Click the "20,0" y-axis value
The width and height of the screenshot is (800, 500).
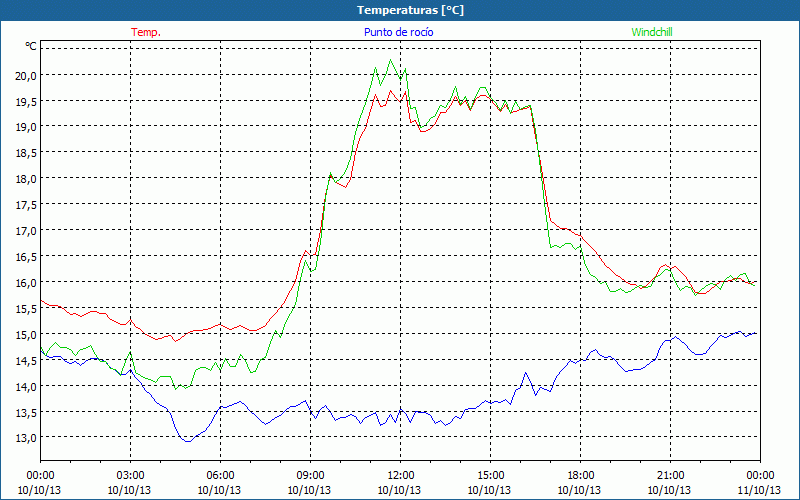click(27, 76)
